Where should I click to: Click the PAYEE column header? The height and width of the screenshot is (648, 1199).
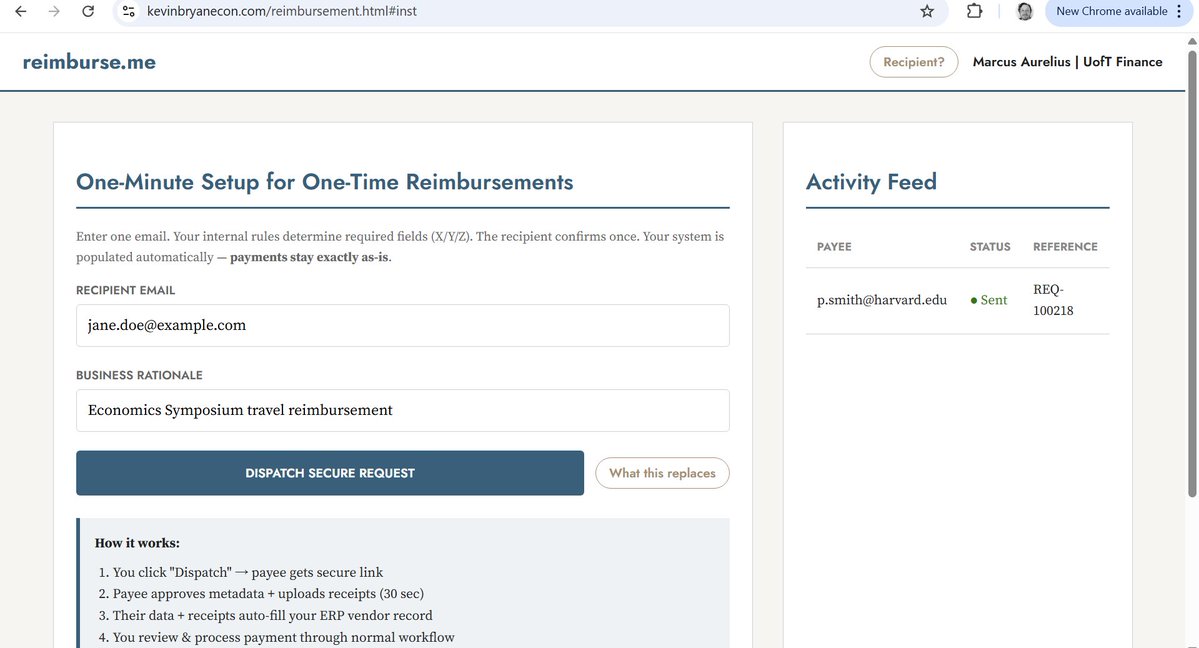click(833, 246)
